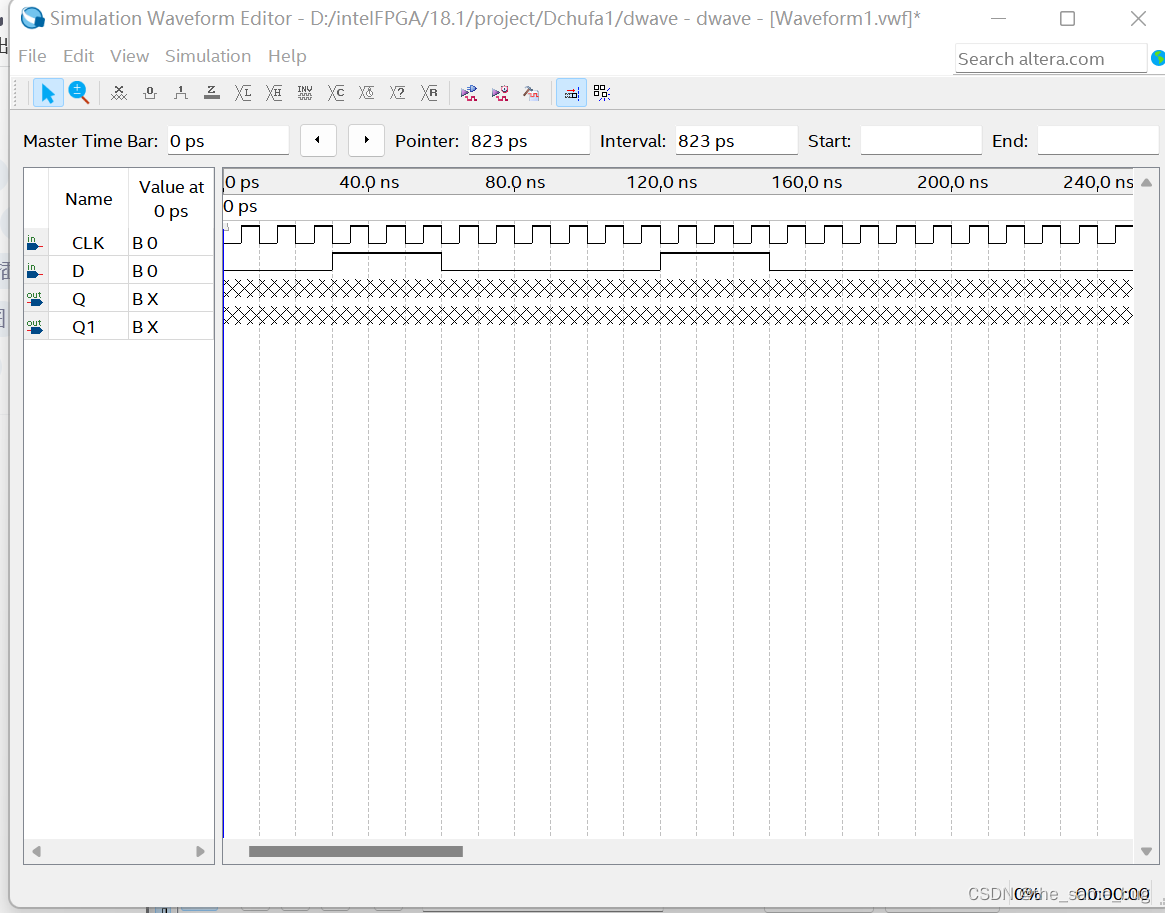
Task: Open the Help menu
Action: 287,56
